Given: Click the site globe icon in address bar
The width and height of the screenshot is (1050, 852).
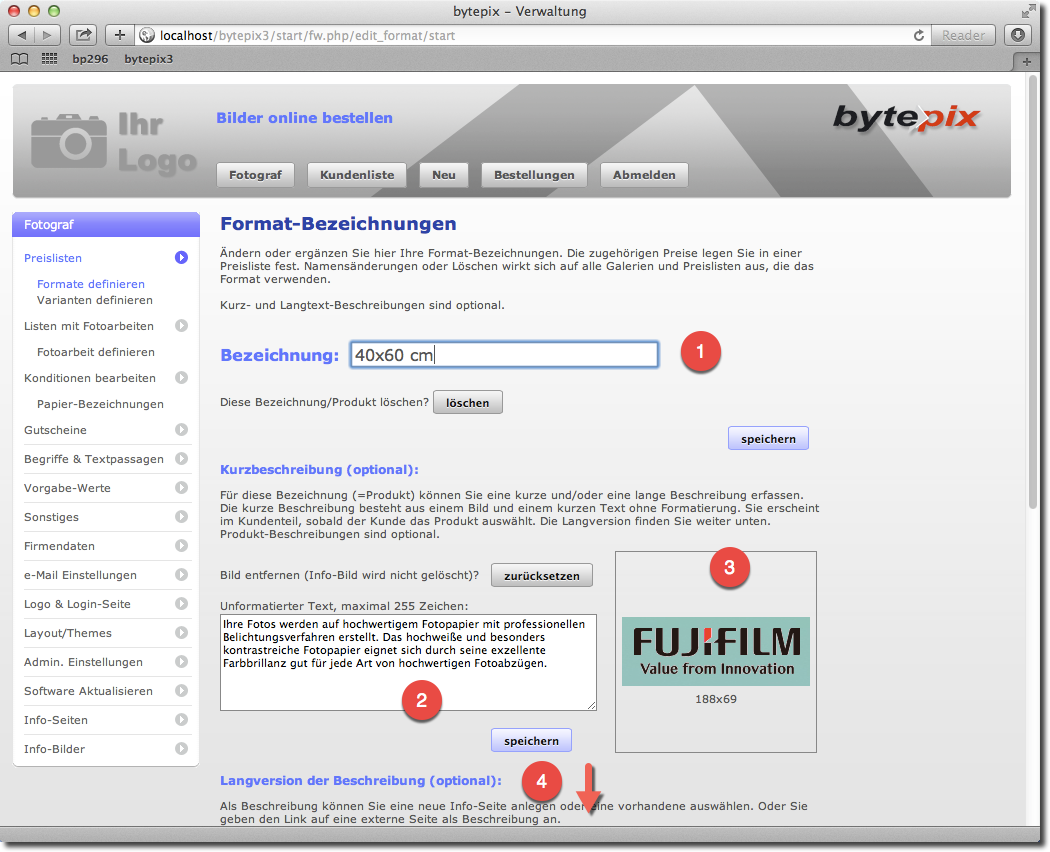Looking at the screenshot, I should pyautogui.click(x=147, y=35).
